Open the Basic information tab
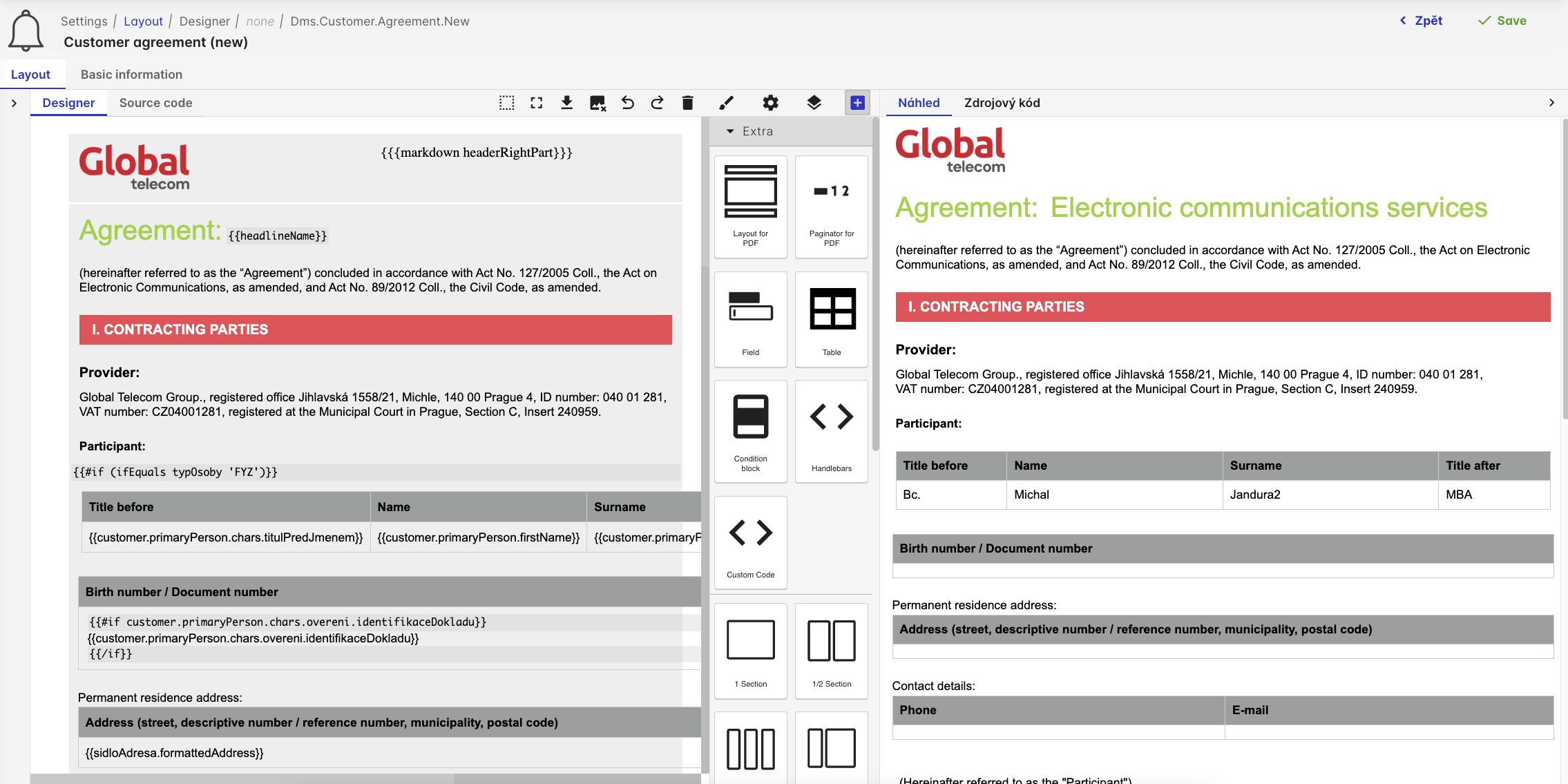The height and width of the screenshot is (784, 1568). point(131,74)
